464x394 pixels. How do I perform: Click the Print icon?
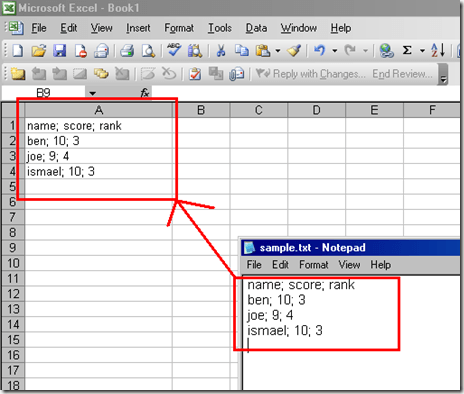(x=127, y=51)
